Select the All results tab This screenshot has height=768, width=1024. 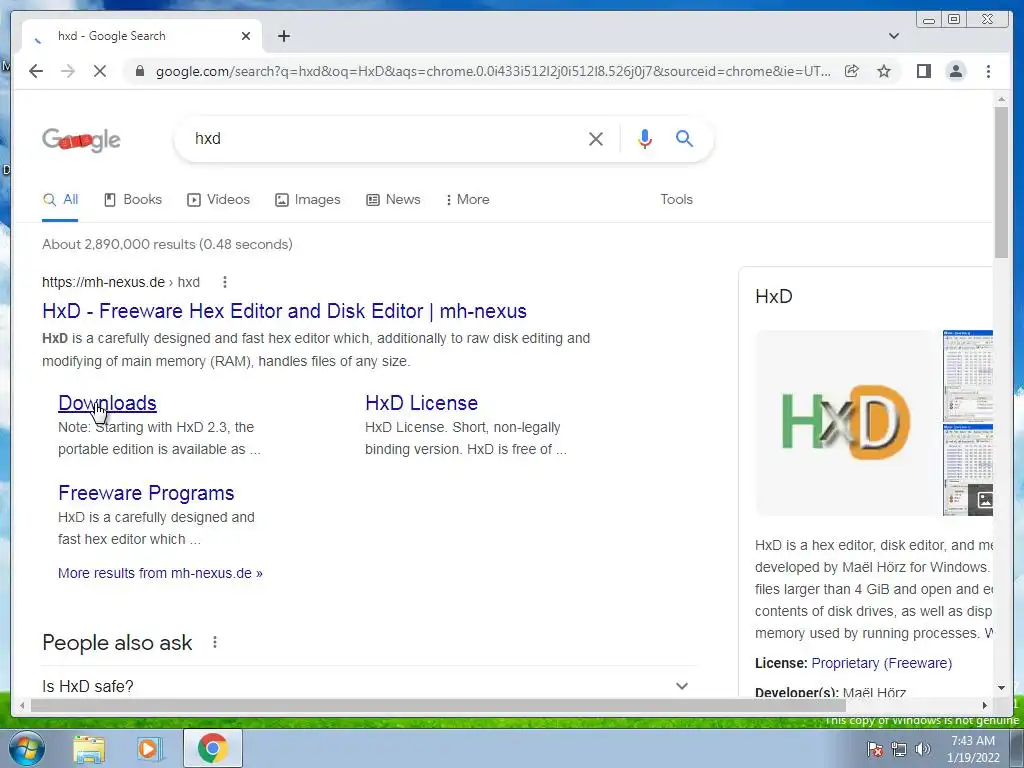coord(61,200)
